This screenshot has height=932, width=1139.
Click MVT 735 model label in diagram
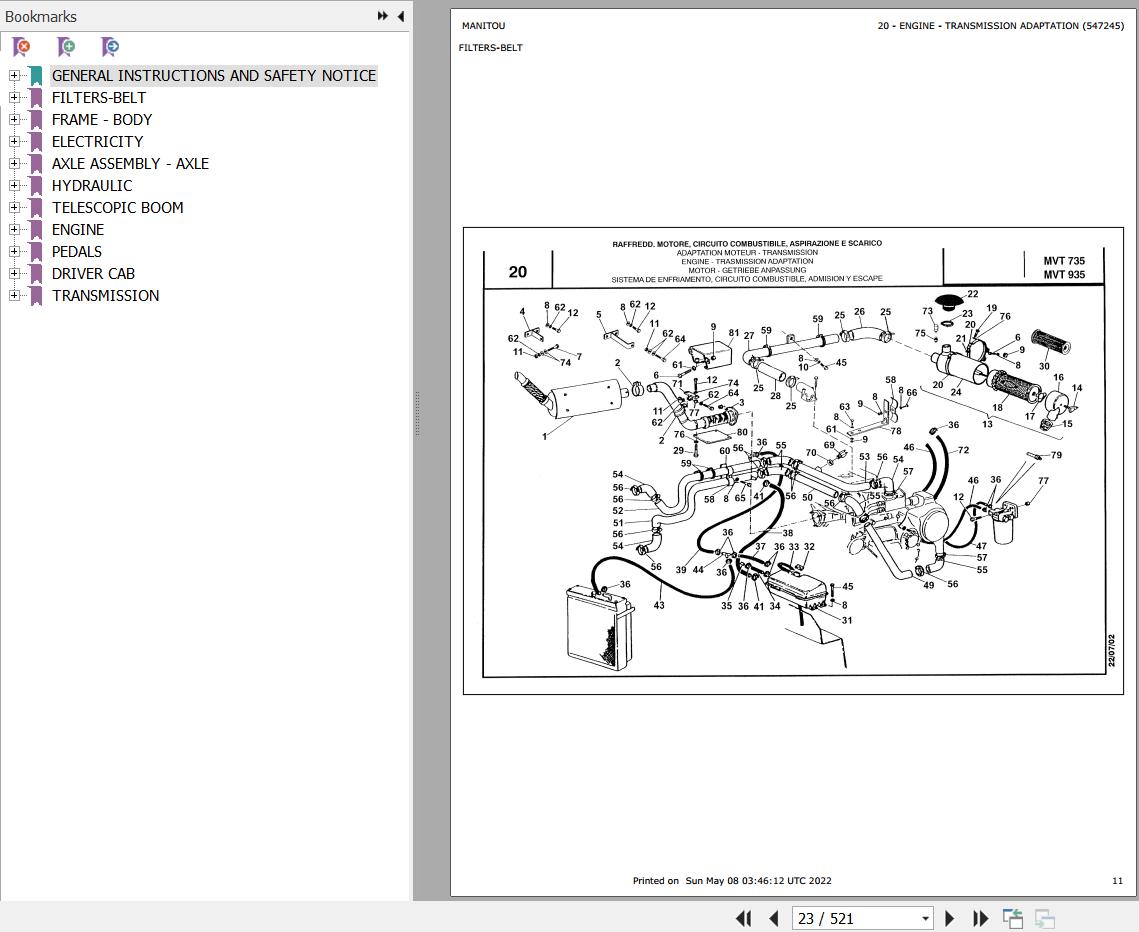click(x=1064, y=260)
